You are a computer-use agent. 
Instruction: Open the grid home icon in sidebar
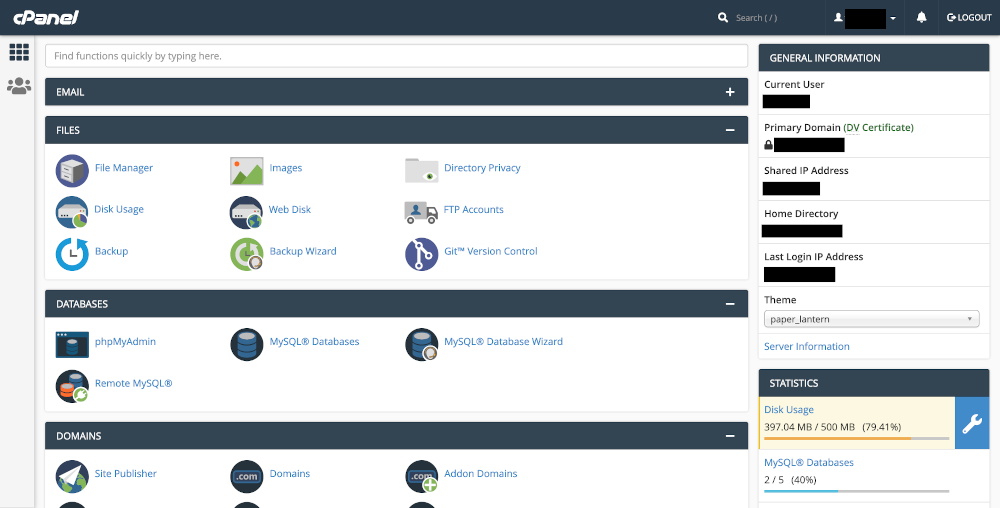(x=19, y=52)
